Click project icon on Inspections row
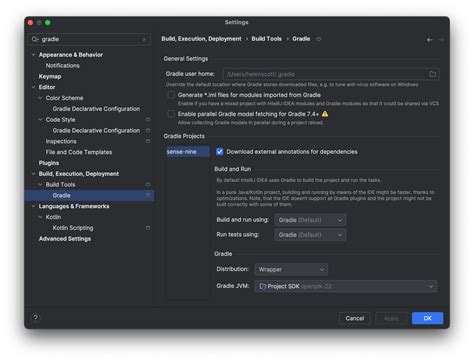 tap(148, 141)
